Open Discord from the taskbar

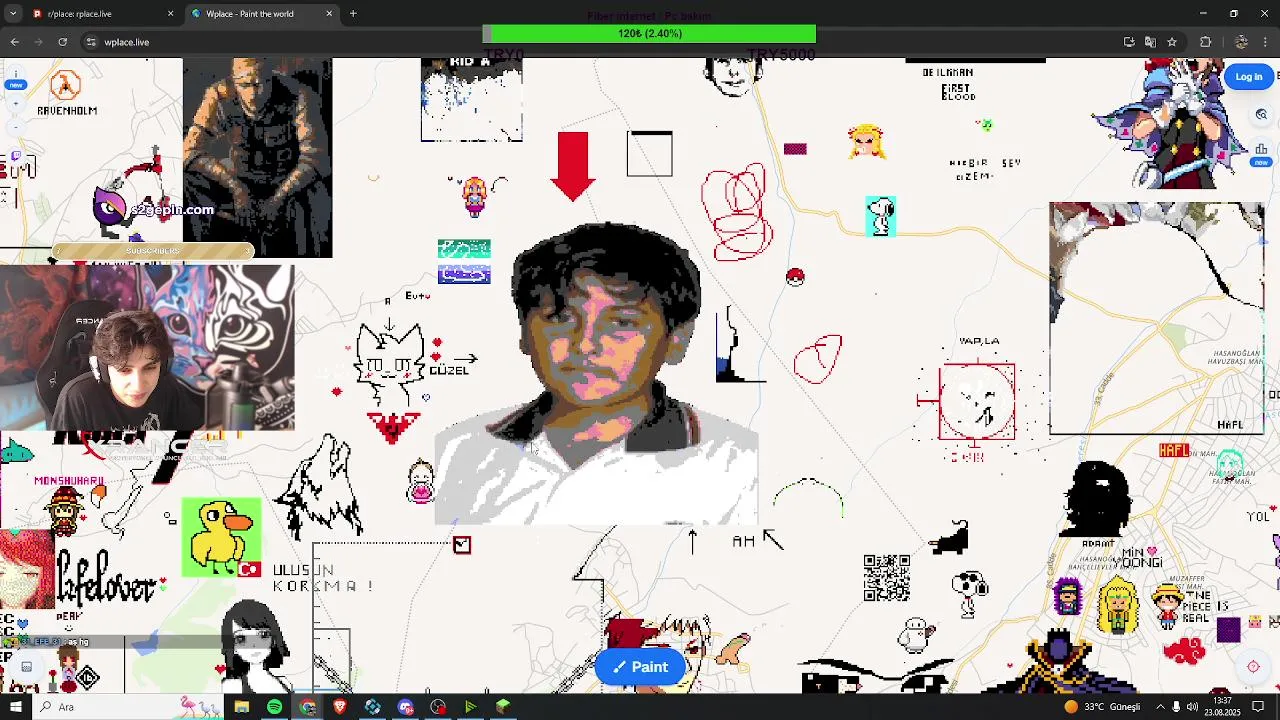[406, 707]
